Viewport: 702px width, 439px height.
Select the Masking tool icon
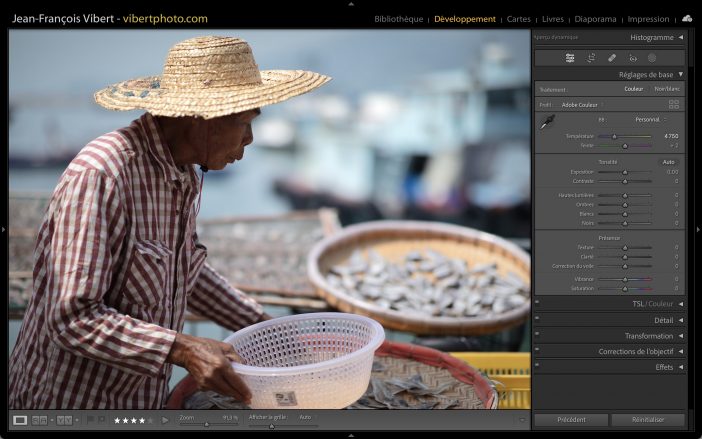pos(652,58)
